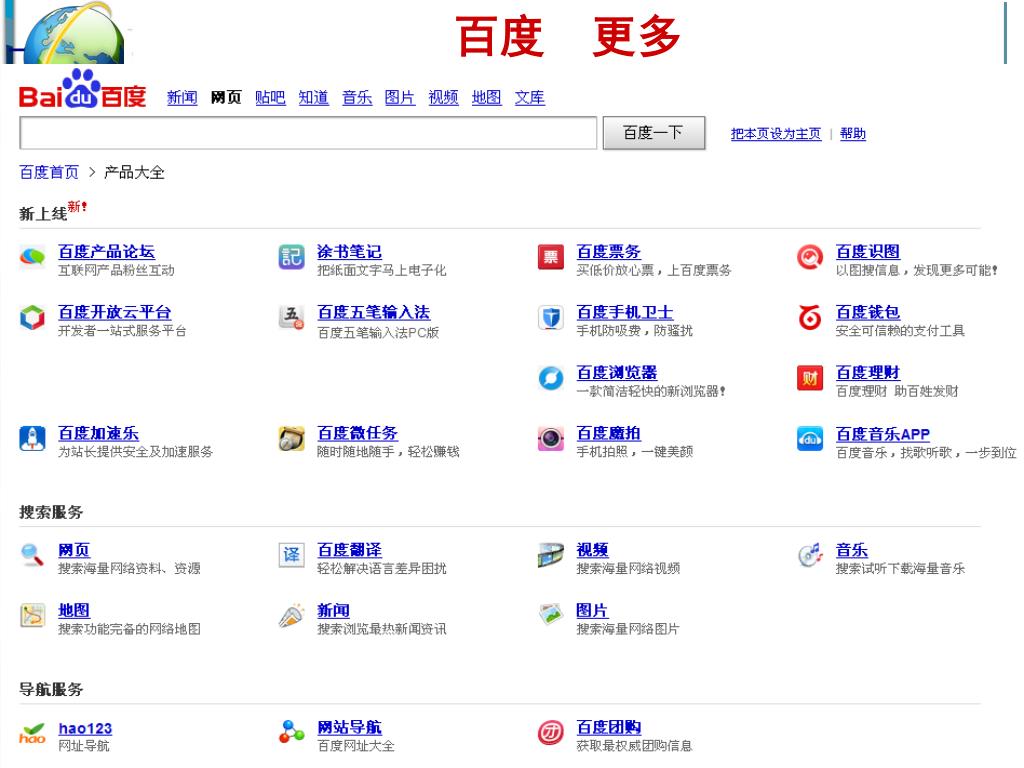The image size is (1024, 768).
Task: Open the 百度钱包 link
Action: coord(868,312)
